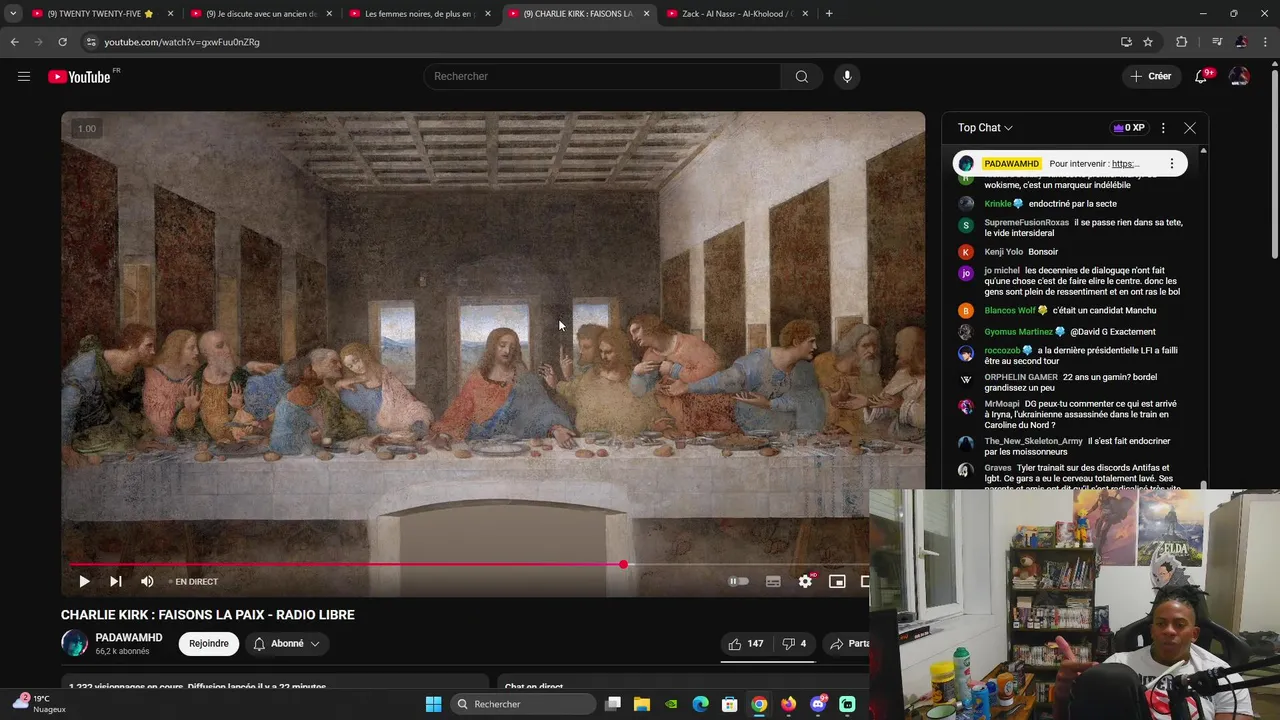Dislike the video
Screen dimensions: 1280x720
(x=794, y=644)
